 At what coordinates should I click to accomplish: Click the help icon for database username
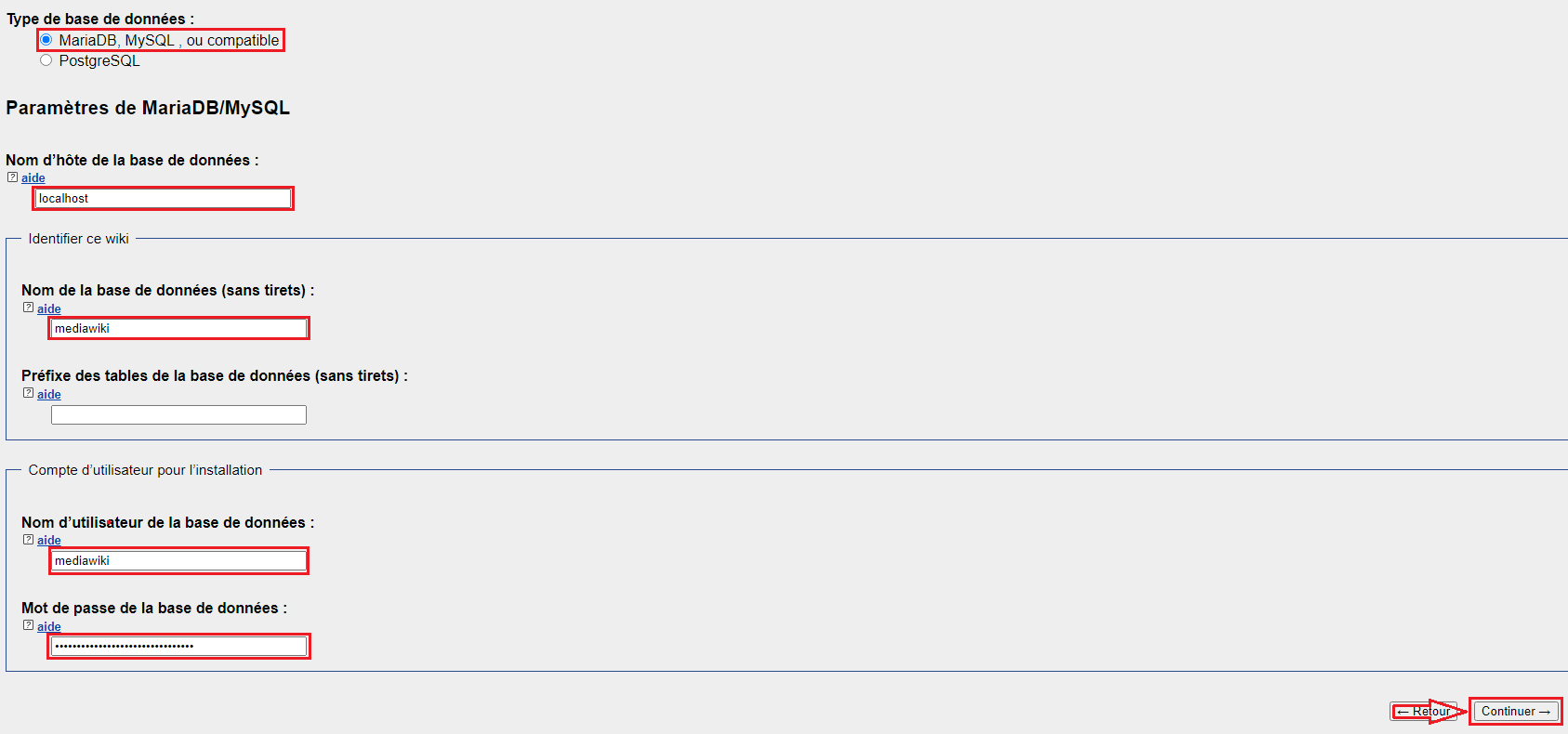coord(29,539)
